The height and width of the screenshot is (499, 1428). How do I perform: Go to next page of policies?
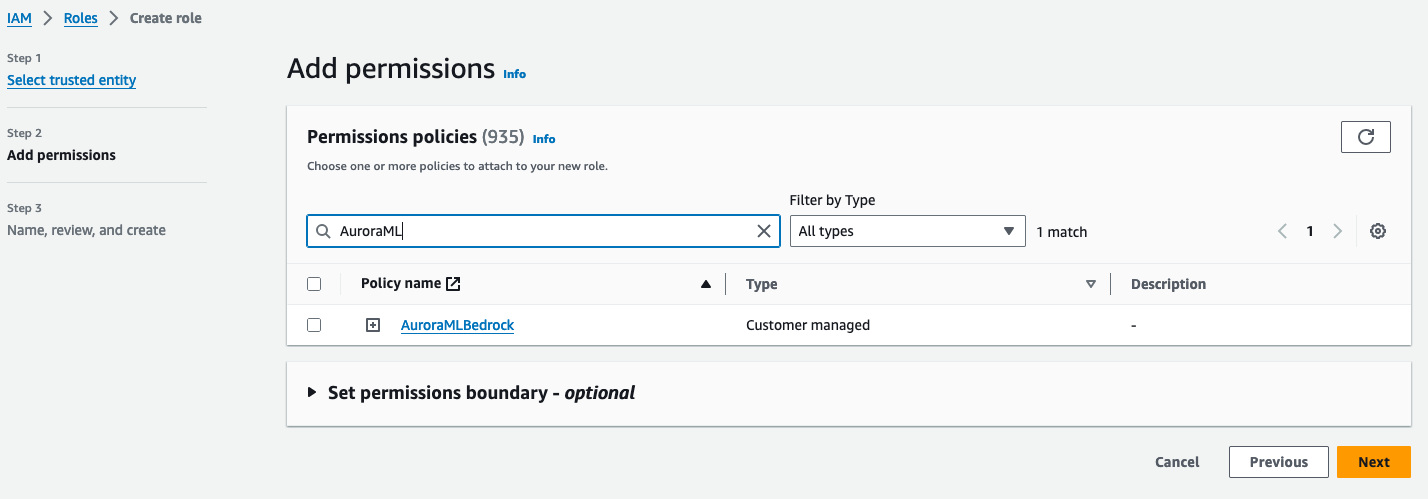[x=1337, y=231]
